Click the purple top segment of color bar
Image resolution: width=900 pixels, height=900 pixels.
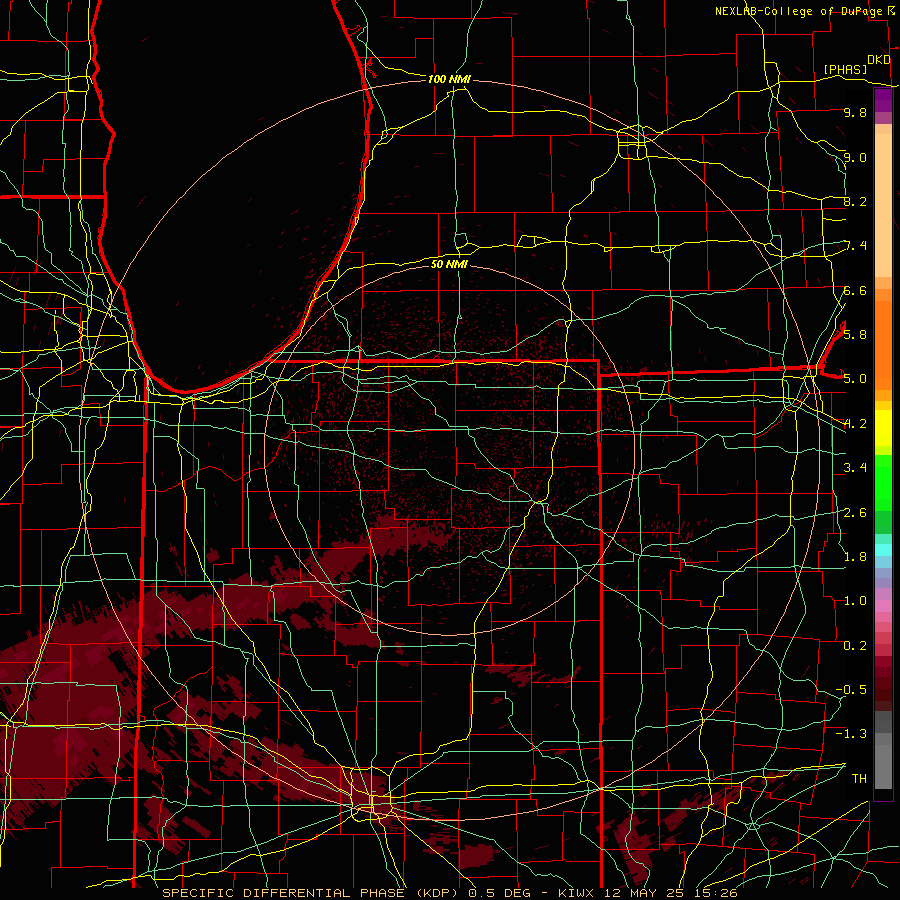(x=883, y=100)
